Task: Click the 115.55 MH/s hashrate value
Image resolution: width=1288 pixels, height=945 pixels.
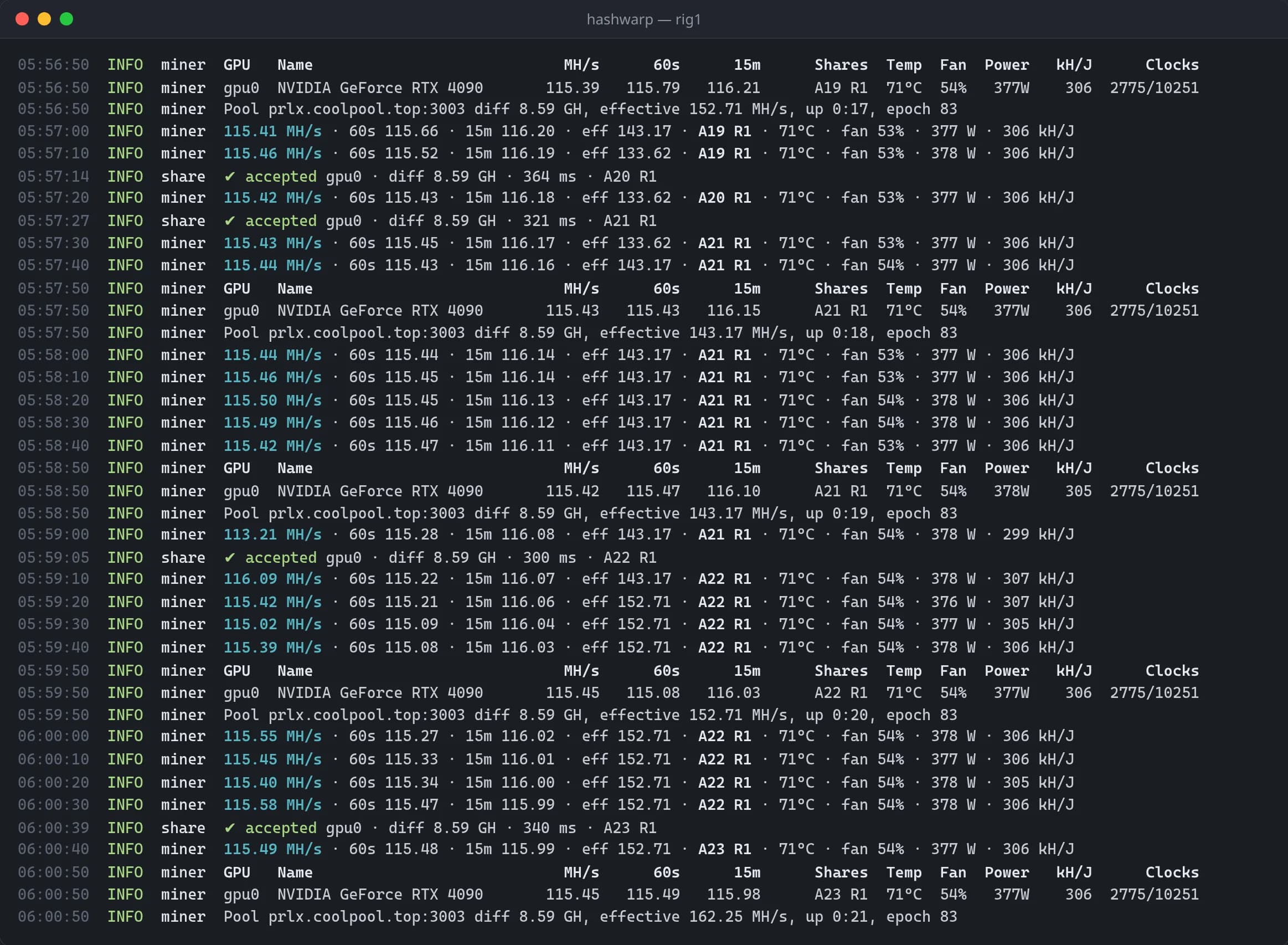Action: (x=272, y=736)
